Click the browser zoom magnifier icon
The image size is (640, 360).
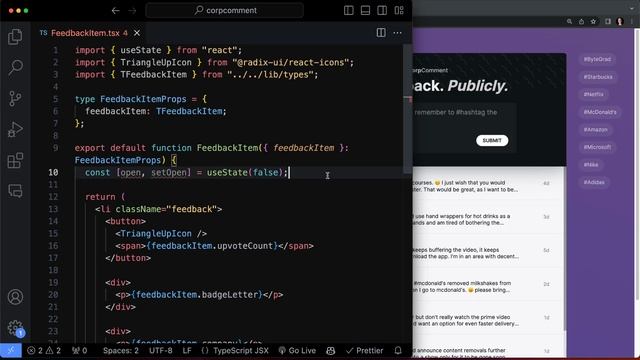point(569,21)
